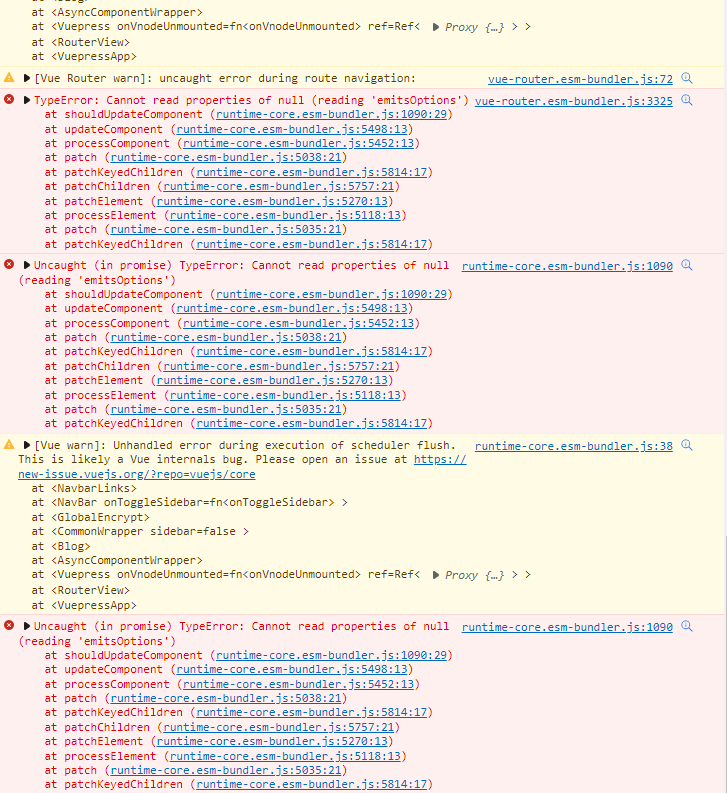727x793 pixels.
Task: Select the 'at <NavbarLinks>' trace line
Action: (x=84, y=489)
